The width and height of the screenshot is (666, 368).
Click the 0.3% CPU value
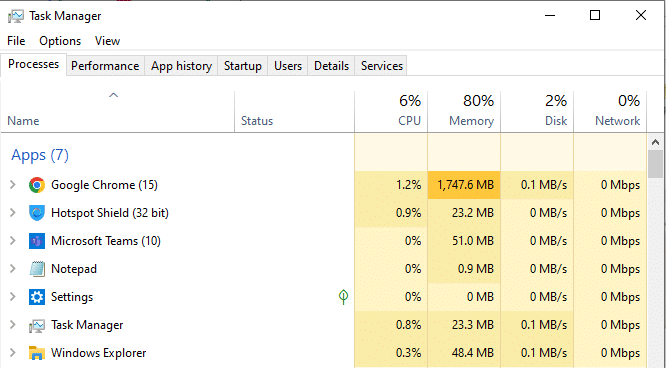[x=409, y=353]
